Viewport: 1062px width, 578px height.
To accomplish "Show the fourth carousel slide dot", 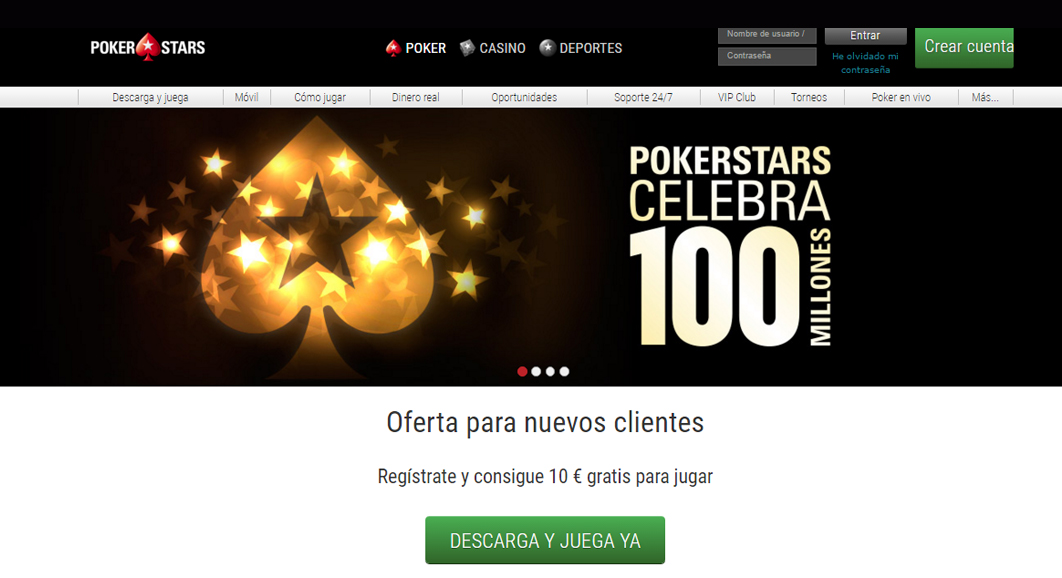I will point(564,371).
